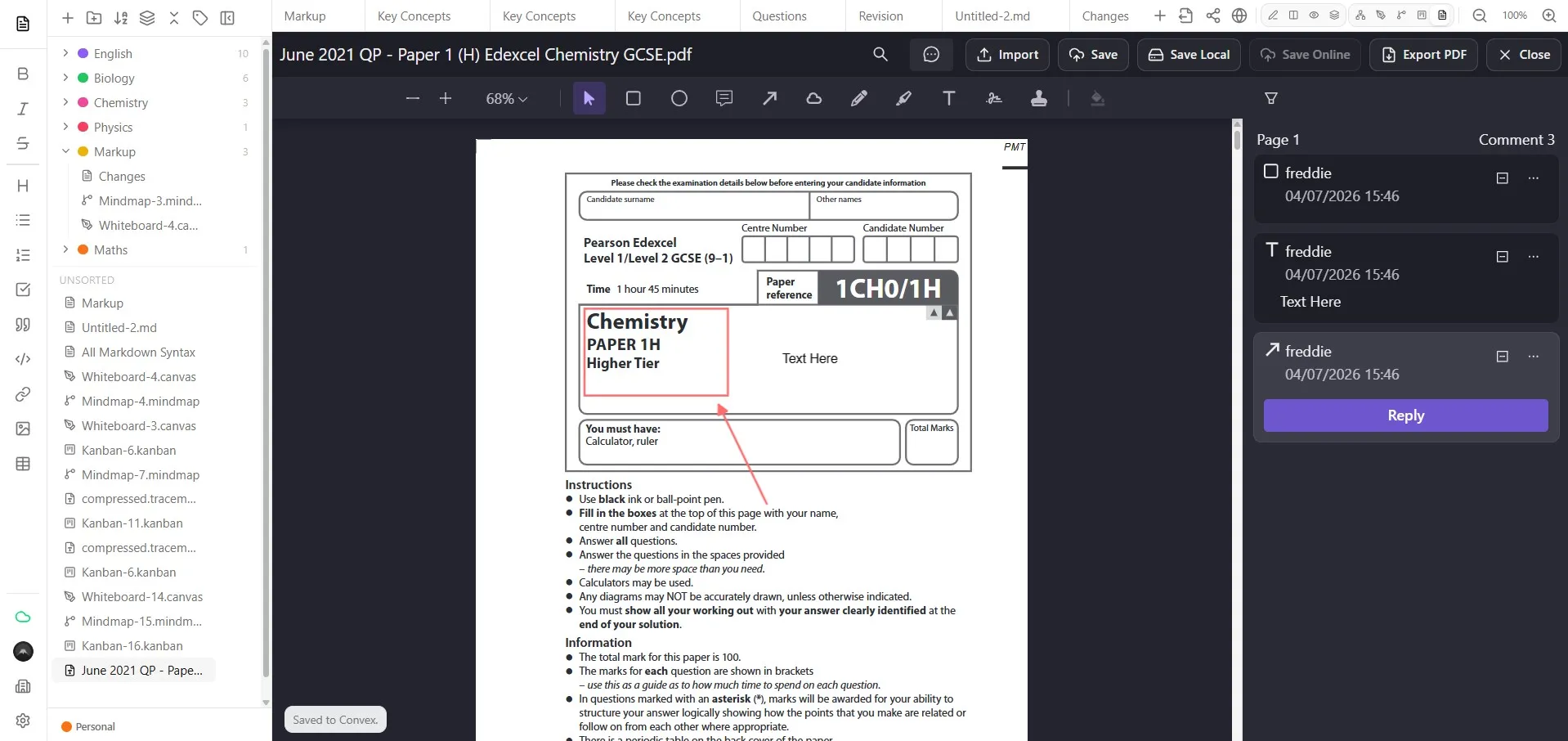1568x741 pixels.
Task: Expand the Biology folder
Action: 65,78
